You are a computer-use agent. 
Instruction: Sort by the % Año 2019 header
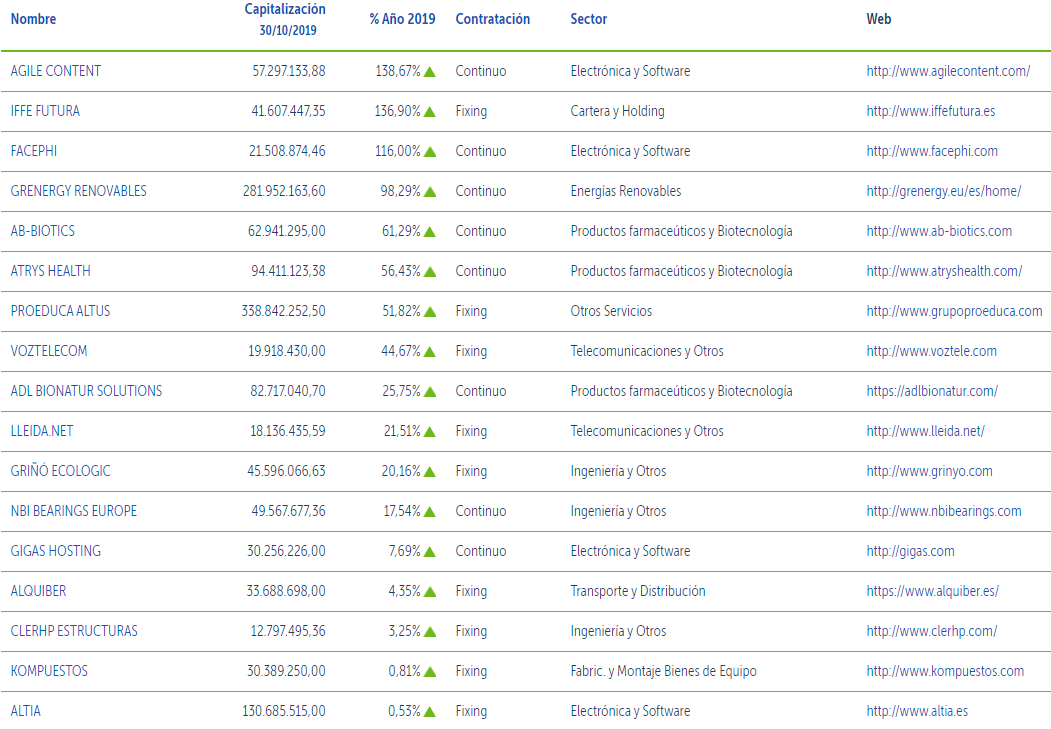point(402,19)
